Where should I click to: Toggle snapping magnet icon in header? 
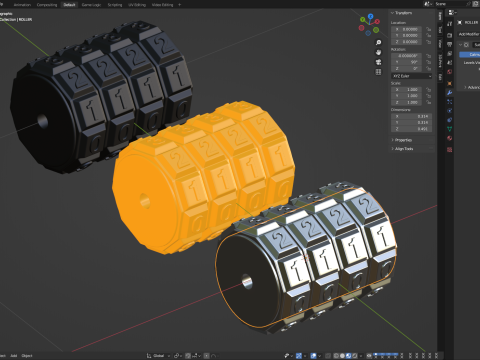(x=188, y=356)
